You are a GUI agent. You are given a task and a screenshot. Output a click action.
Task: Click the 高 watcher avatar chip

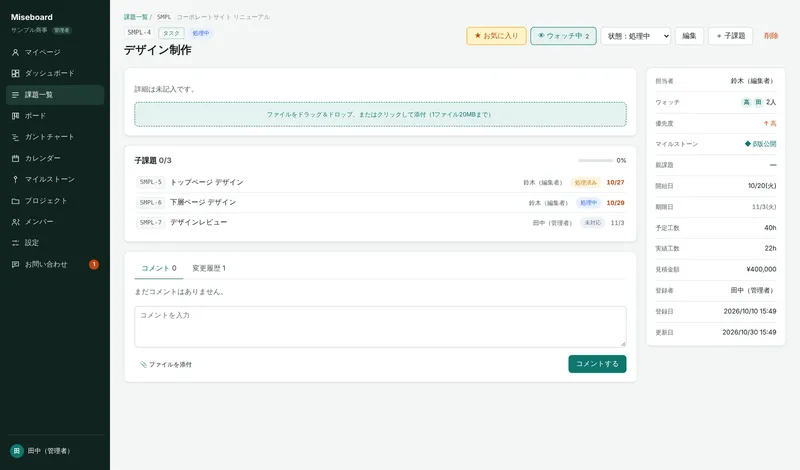point(746,102)
